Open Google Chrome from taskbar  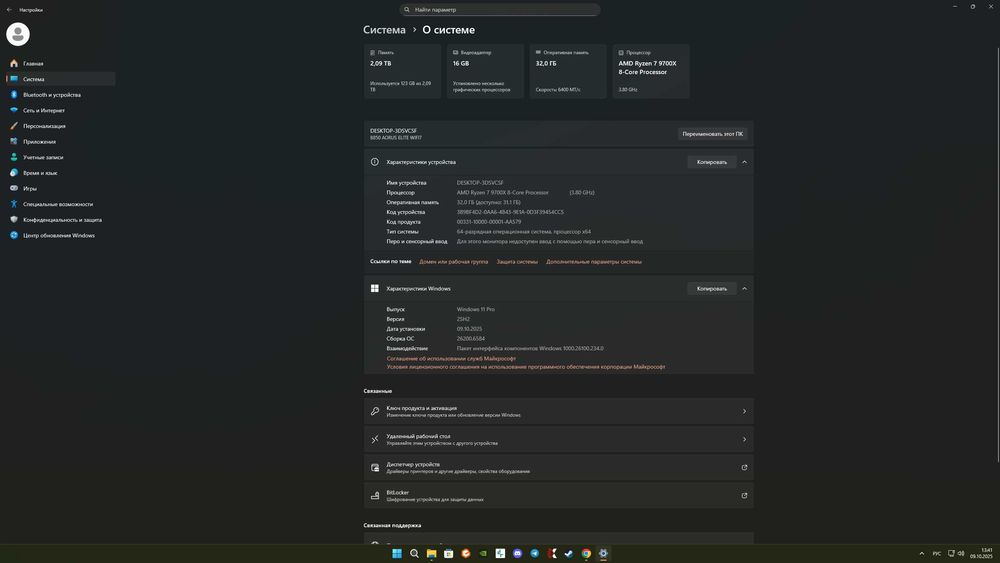586,553
